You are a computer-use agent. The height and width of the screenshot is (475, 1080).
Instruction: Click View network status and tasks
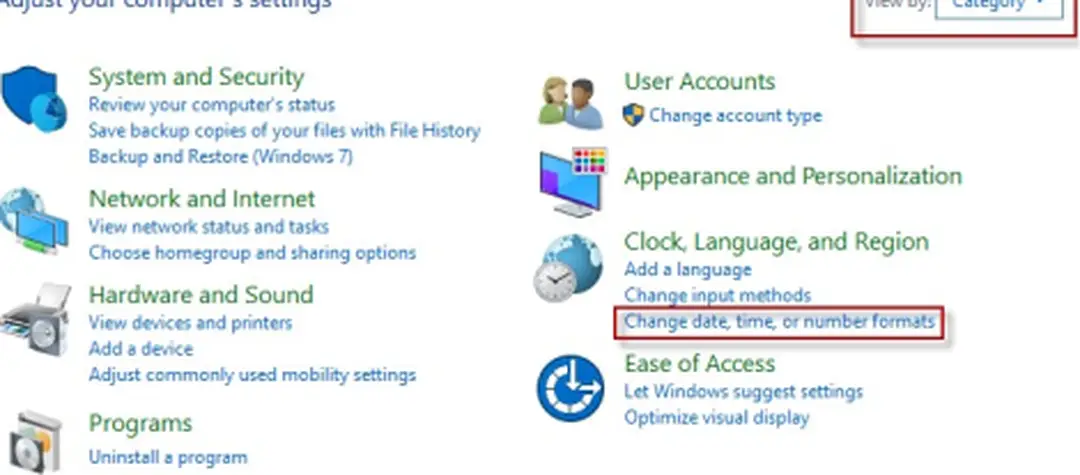(x=208, y=227)
